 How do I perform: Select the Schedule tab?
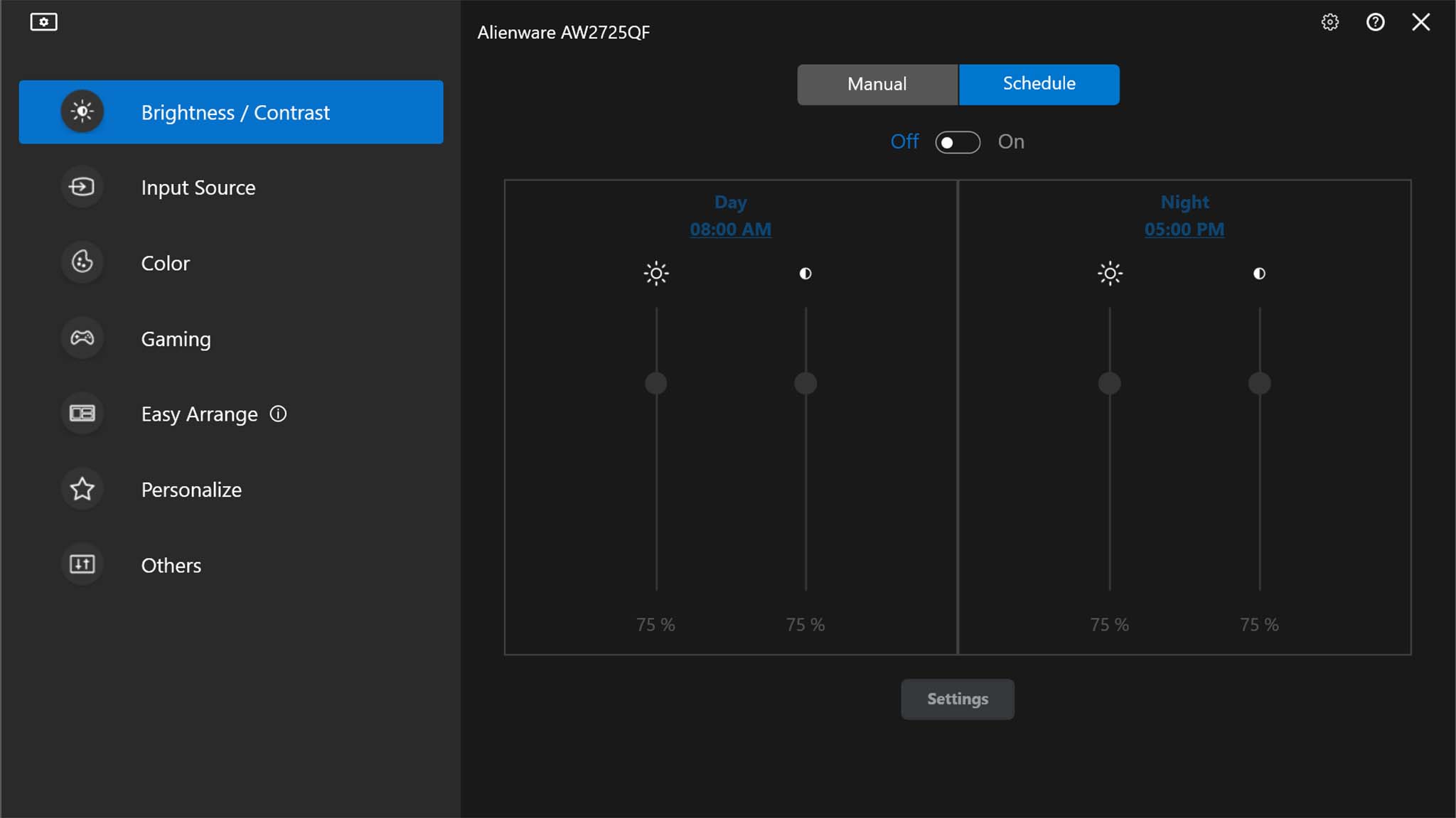click(1039, 83)
